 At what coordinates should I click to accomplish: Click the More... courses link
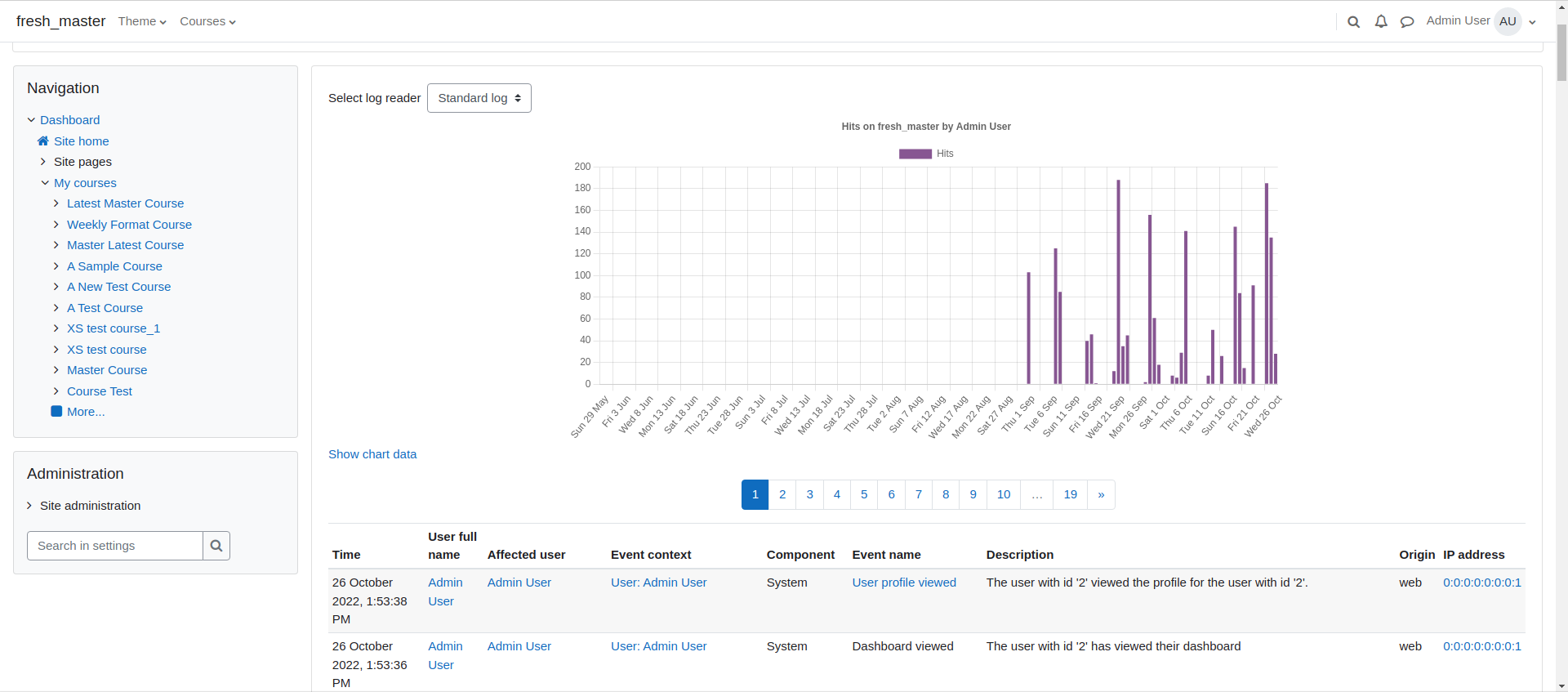[x=86, y=412]
